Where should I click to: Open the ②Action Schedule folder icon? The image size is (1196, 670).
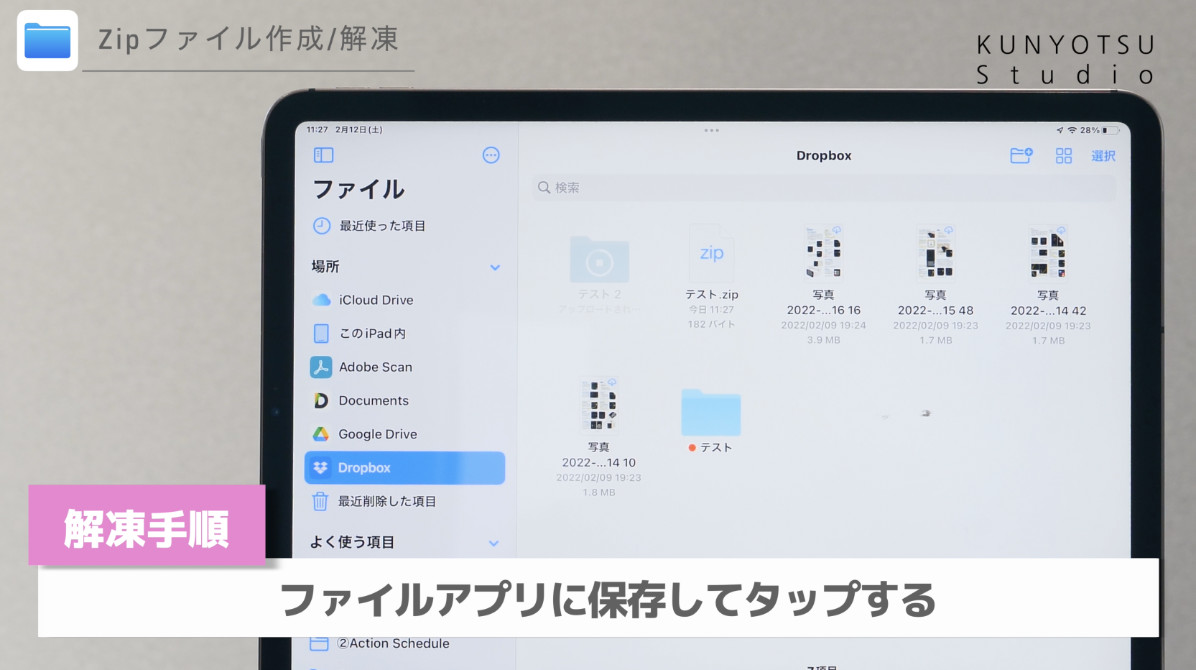coord(319,643)
